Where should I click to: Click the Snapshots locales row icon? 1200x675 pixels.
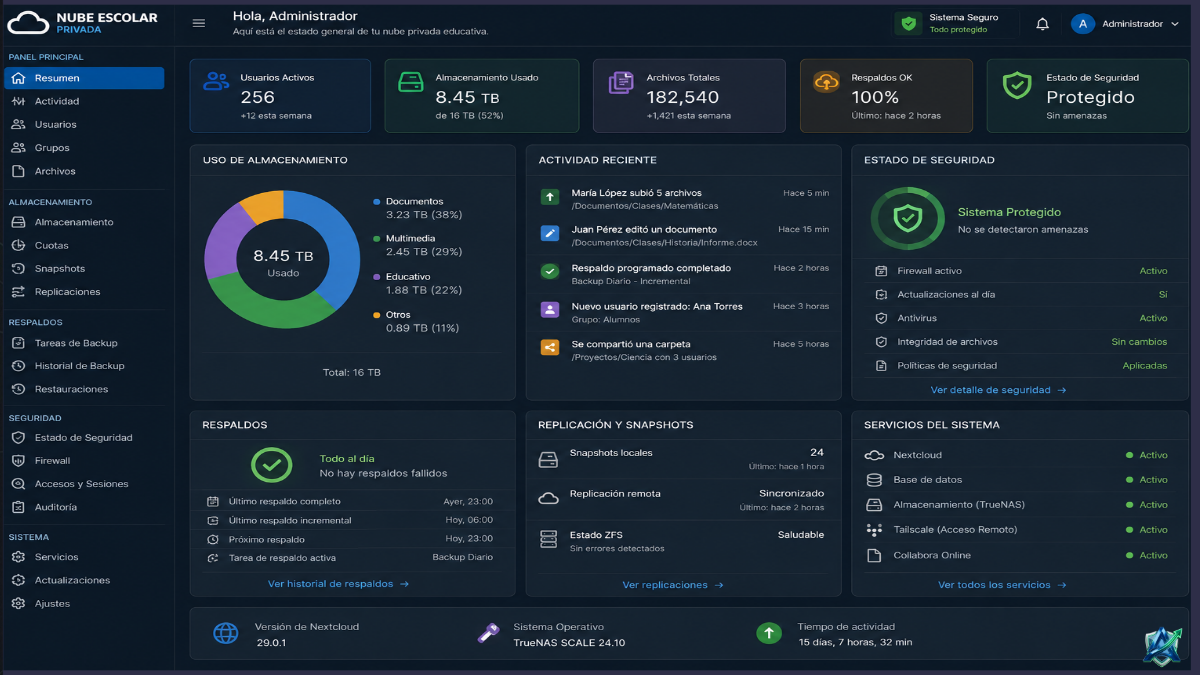(x=548, y=460)
